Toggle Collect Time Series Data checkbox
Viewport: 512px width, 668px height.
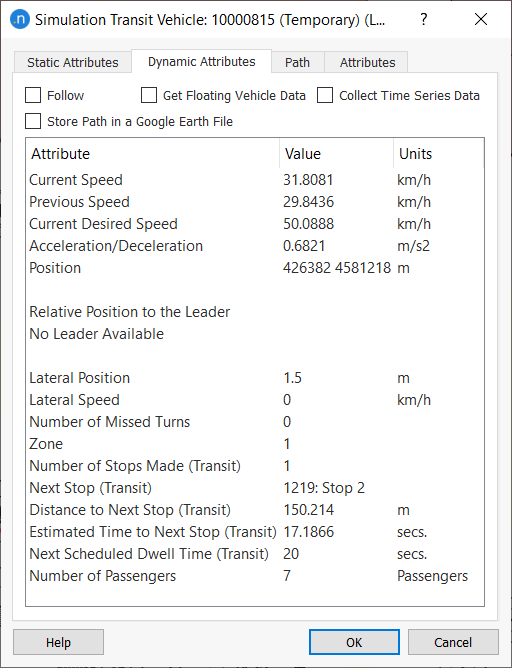[325, 95]
